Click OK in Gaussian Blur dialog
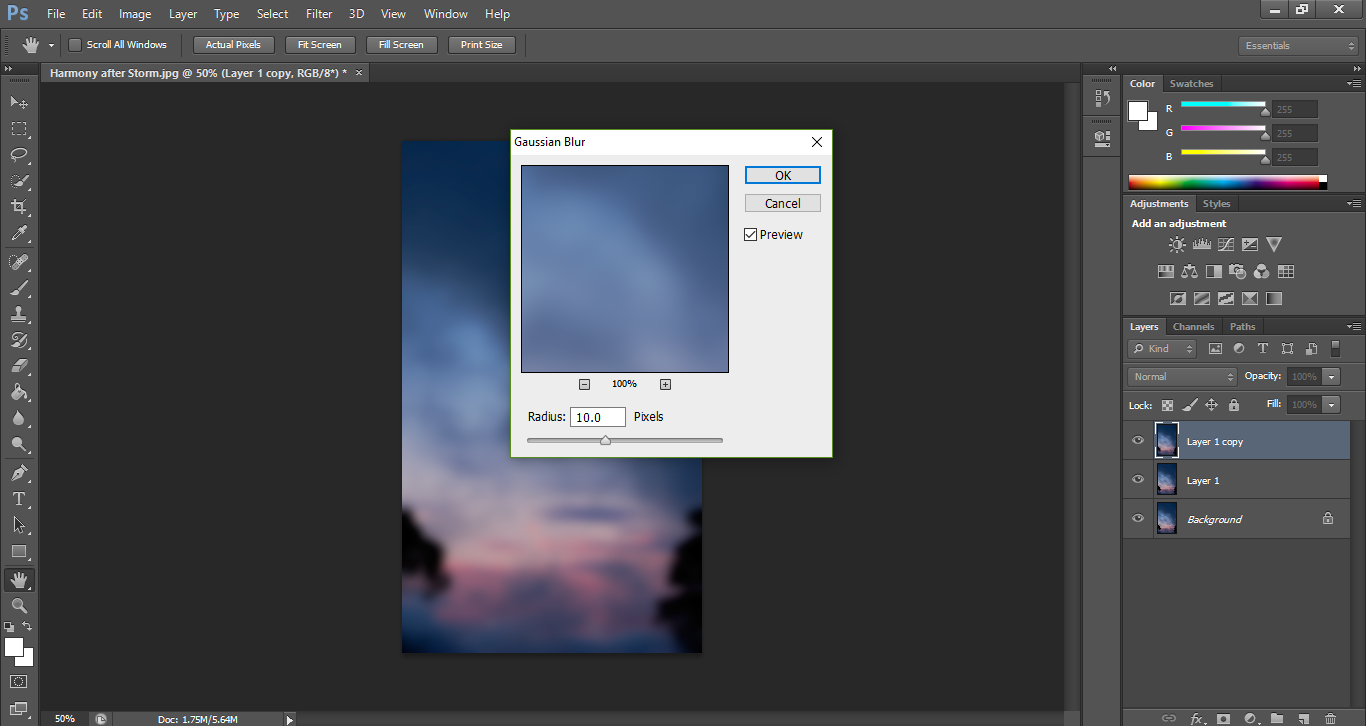1366x726 pixels. 783,175
